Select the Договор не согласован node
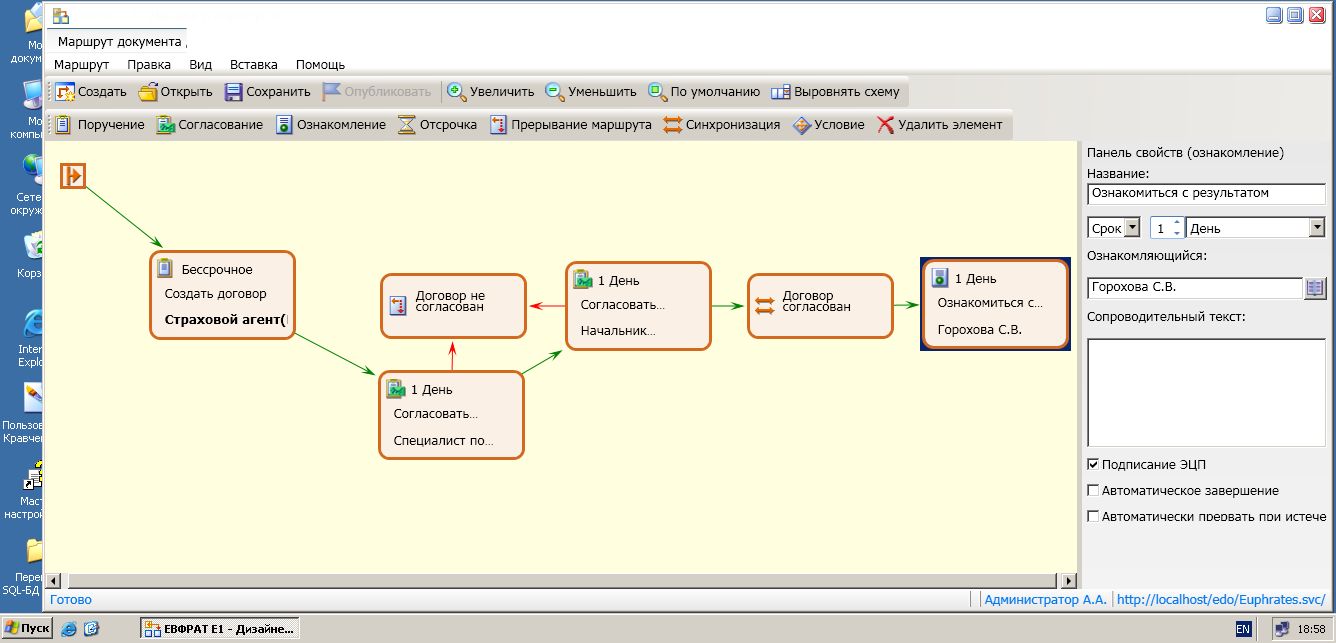Image resolution: width=1336 pixels, height=643 pixels. tap(454, 306)
